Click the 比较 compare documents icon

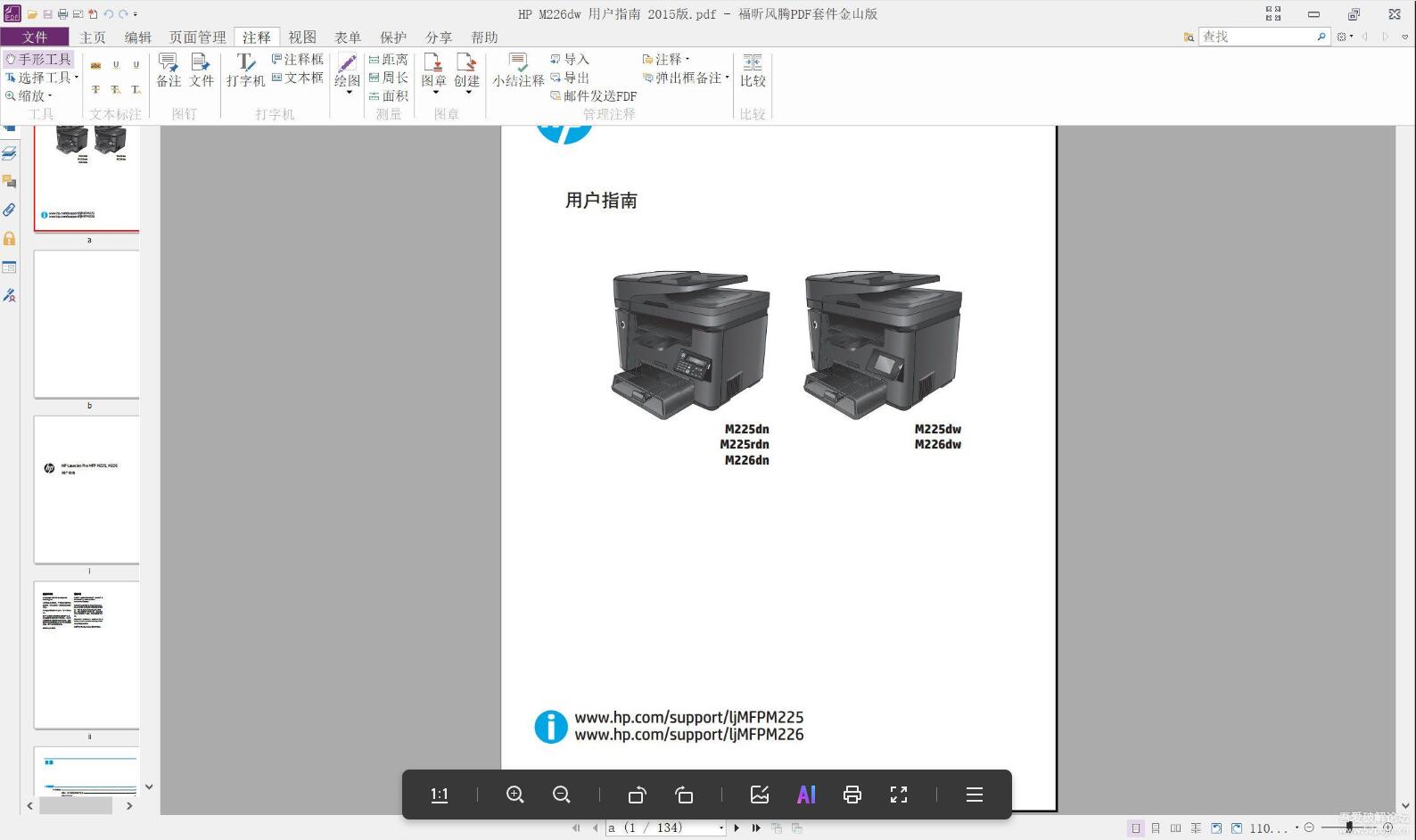pos(753,70)
